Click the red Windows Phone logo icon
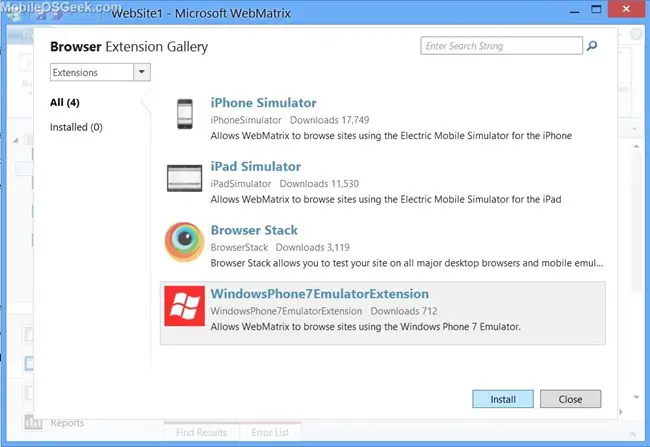This screenshot has height=447, width=650. (184, 306)
